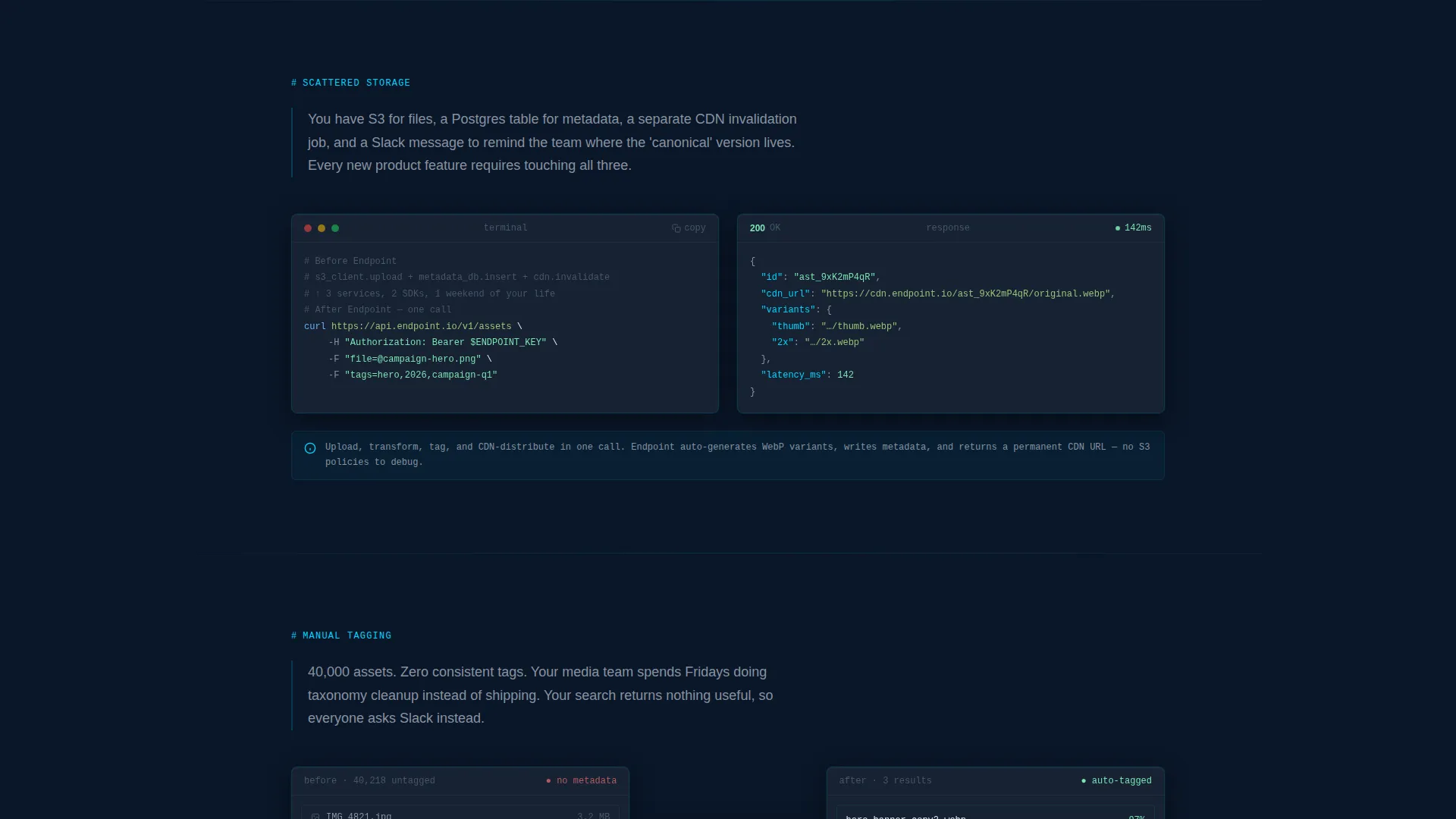Select the '# MANUAL TAGGING' section heading
Viewport: 1456px width, 819px height.
pos(341,636)
